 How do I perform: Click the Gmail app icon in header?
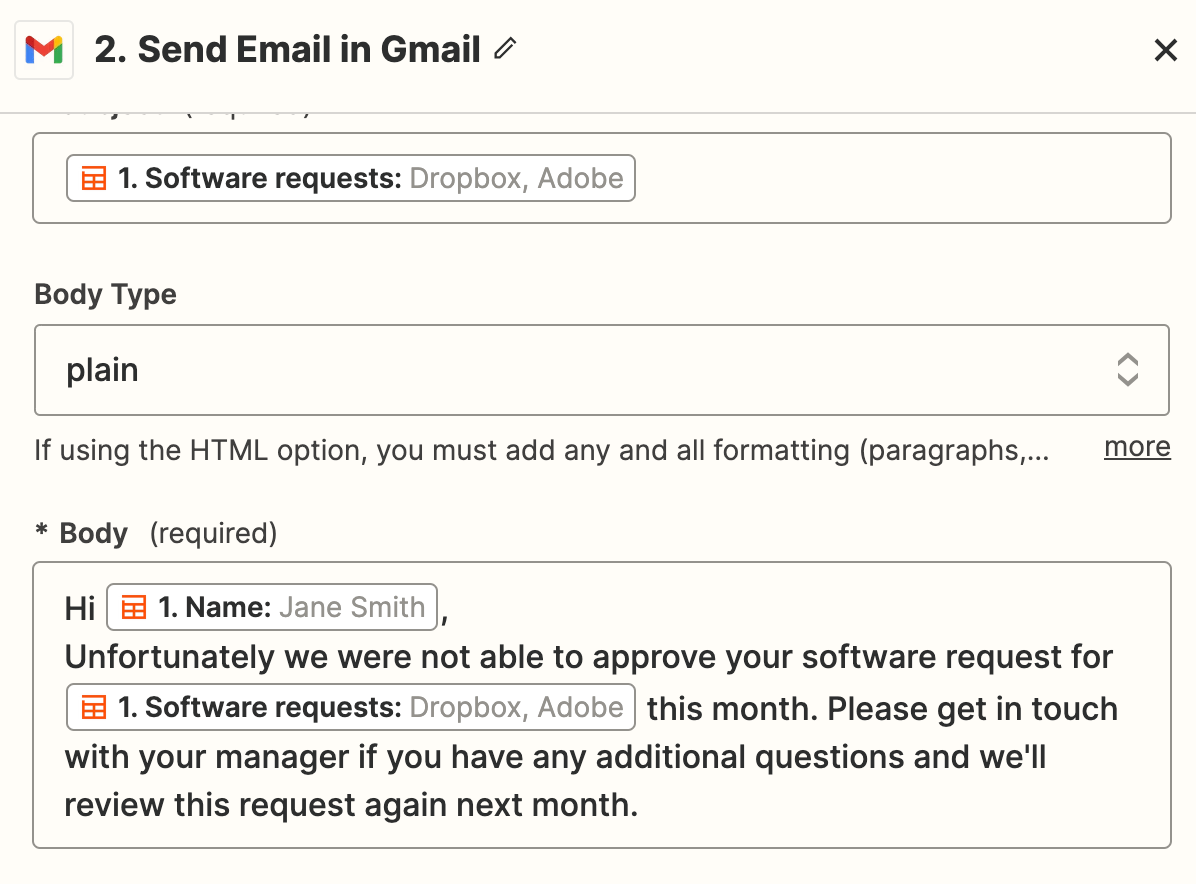44,49
